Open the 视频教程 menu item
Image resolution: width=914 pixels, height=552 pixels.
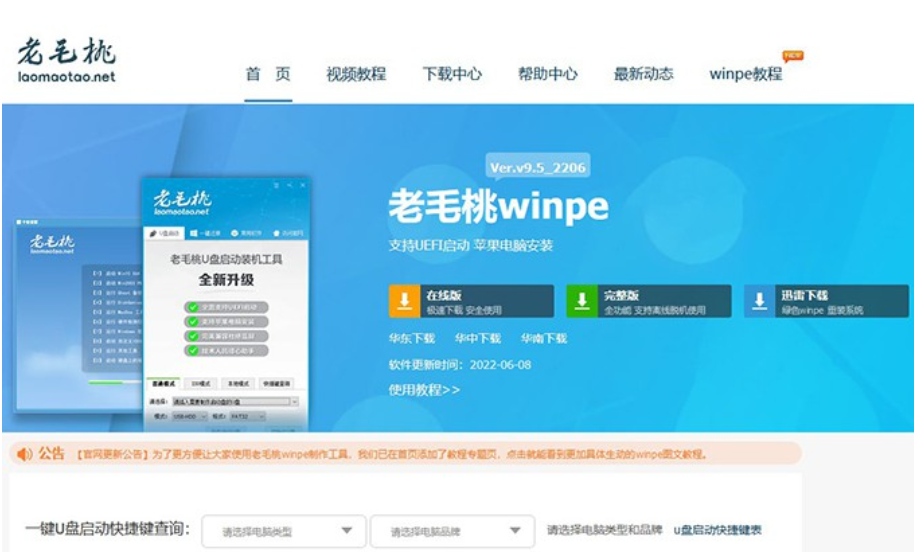point(356,74)
